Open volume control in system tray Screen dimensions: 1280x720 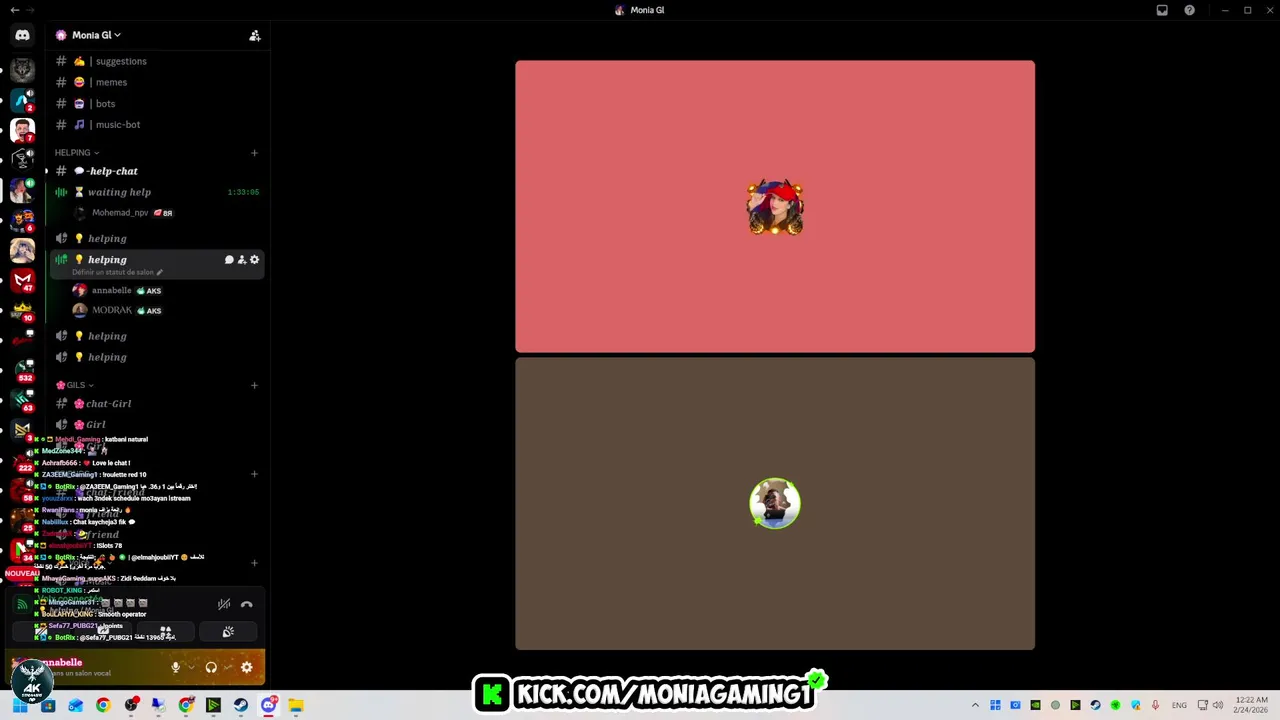click(x=1218, y=705)
